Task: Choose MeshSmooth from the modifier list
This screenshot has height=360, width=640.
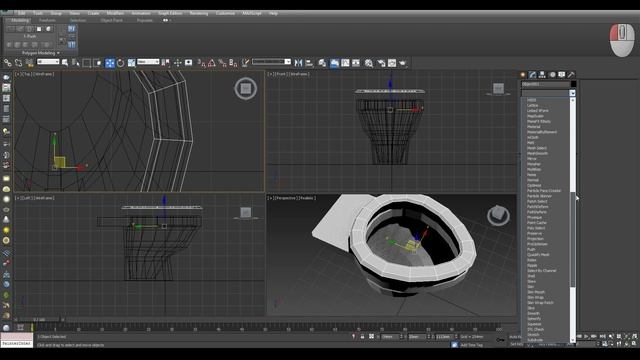Action: [538, 153]
